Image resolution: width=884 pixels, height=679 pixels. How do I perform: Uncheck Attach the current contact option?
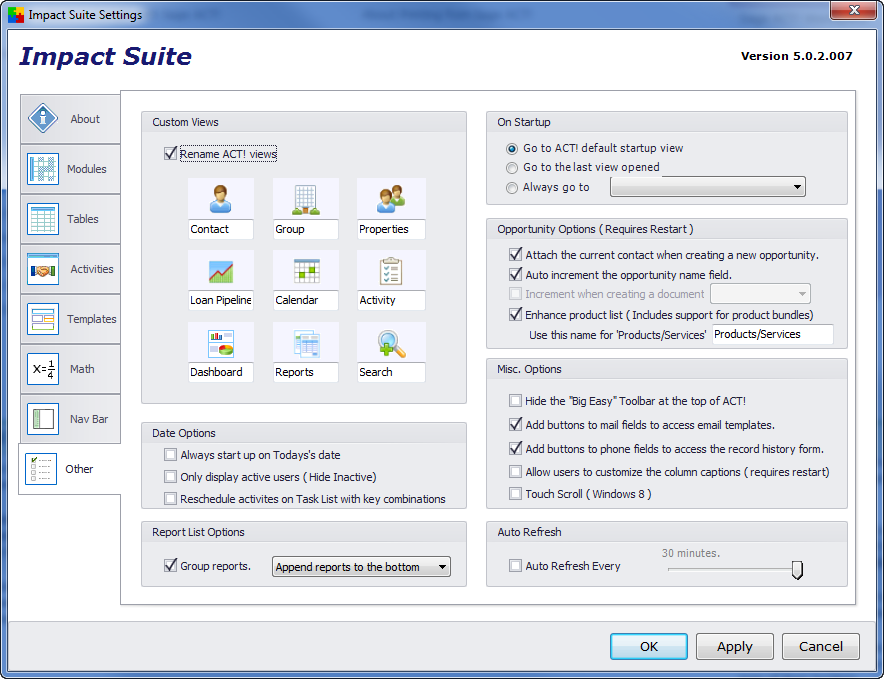click(515, 254)
